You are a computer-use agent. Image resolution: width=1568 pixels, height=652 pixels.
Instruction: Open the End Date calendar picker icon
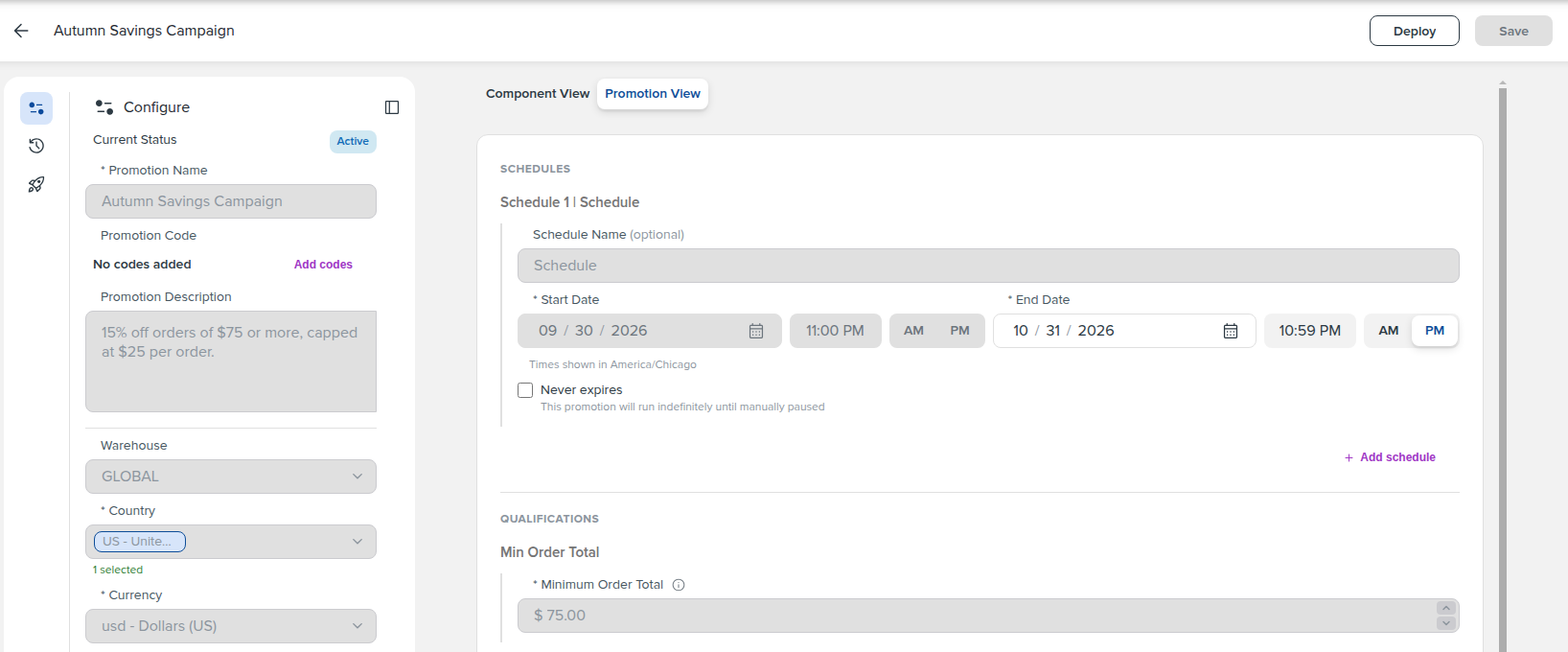[1231, 331]
